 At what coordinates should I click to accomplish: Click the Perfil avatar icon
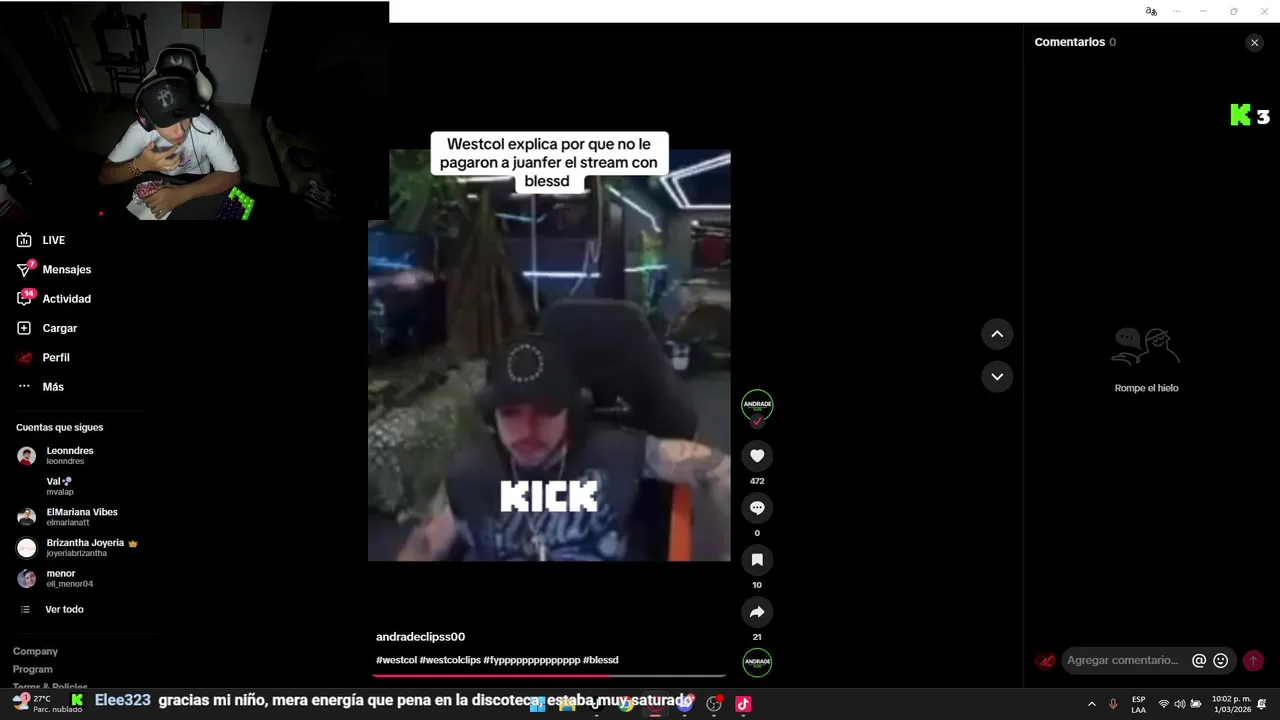[x=24, y=357]
